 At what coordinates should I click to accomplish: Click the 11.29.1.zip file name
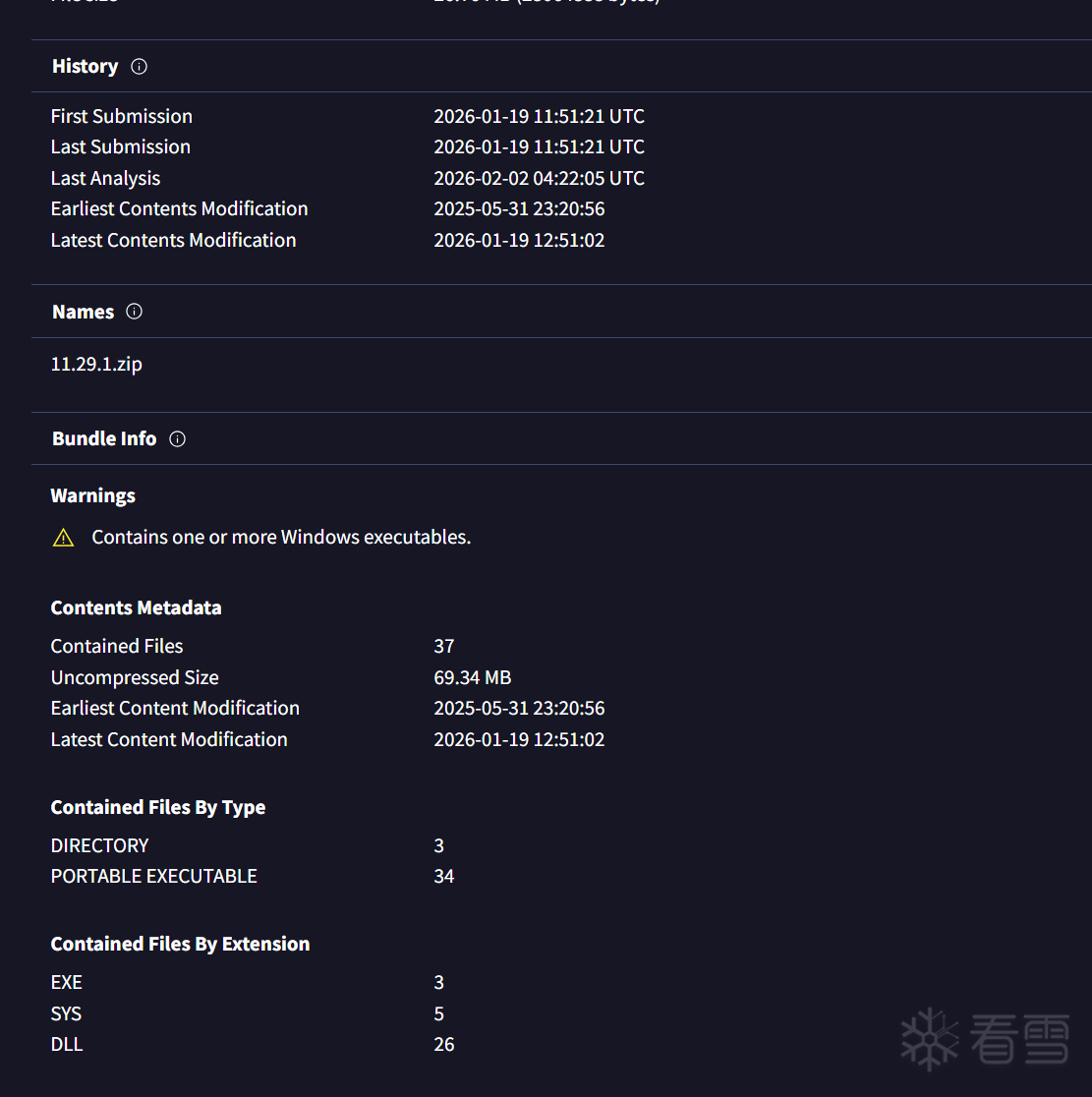[x=96, y=364]
